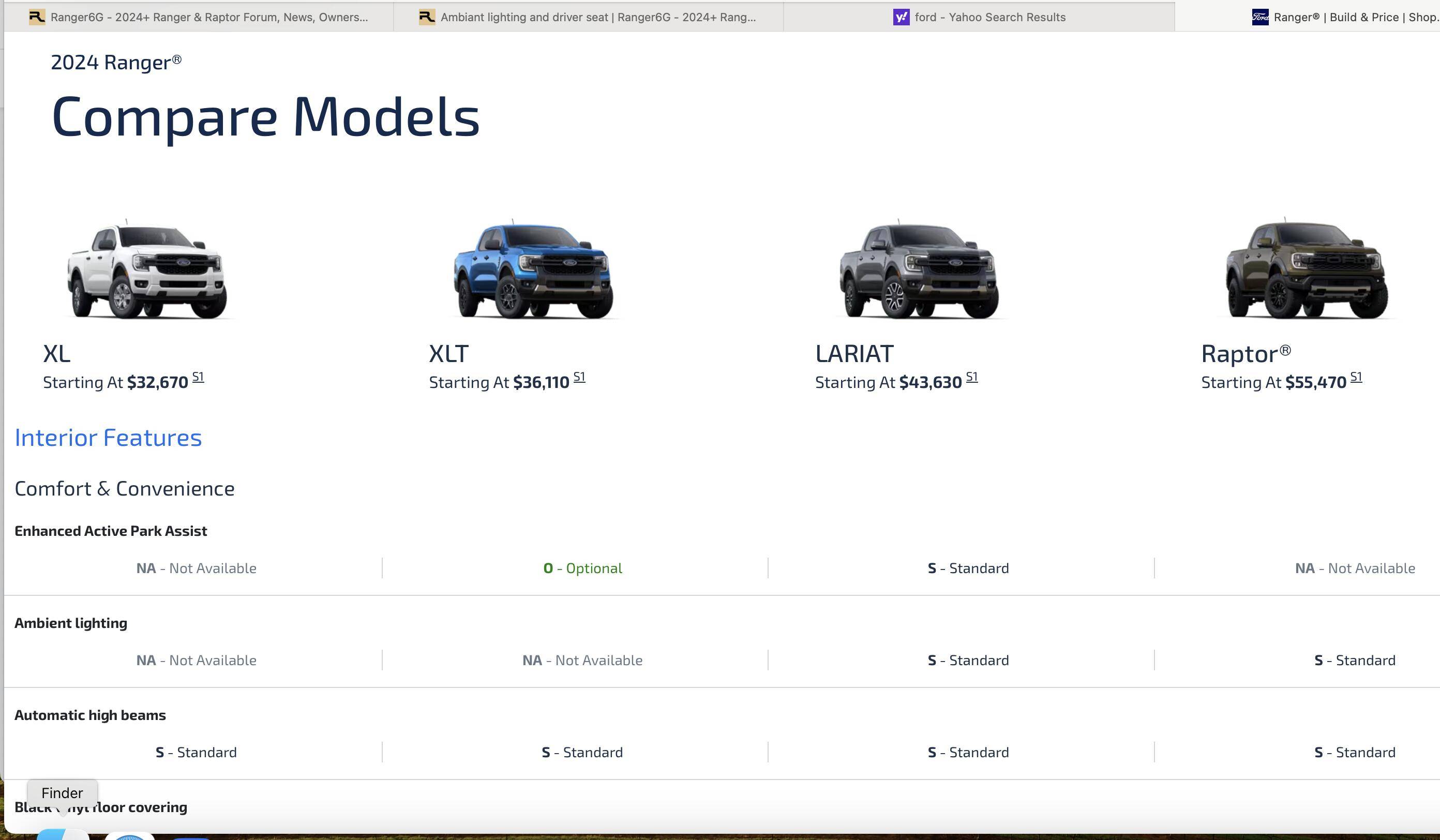
Task: Open the S1 footnote beside XL price
Action: point(198,377)
